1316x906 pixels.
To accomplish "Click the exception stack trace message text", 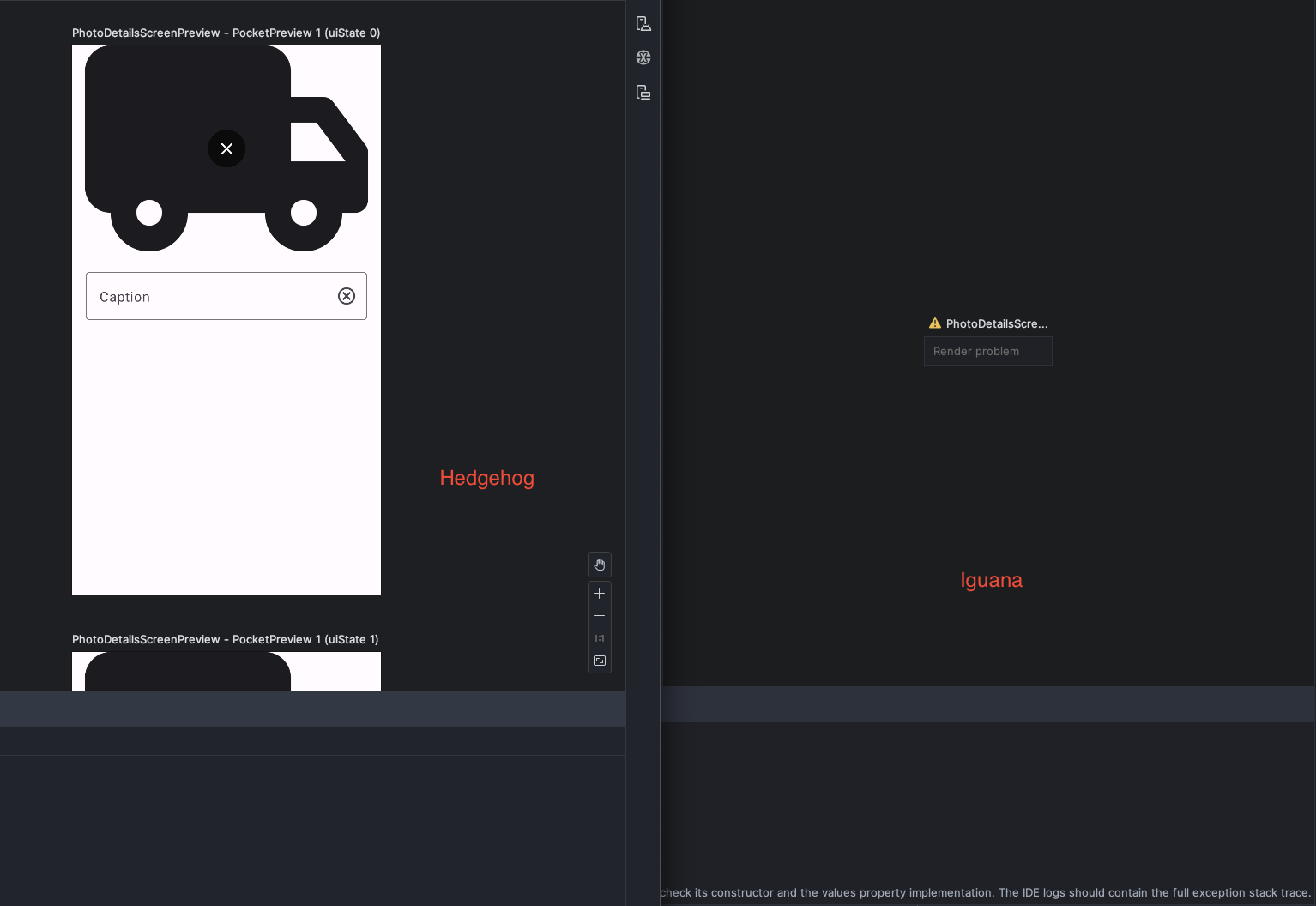I will [985, 892].
